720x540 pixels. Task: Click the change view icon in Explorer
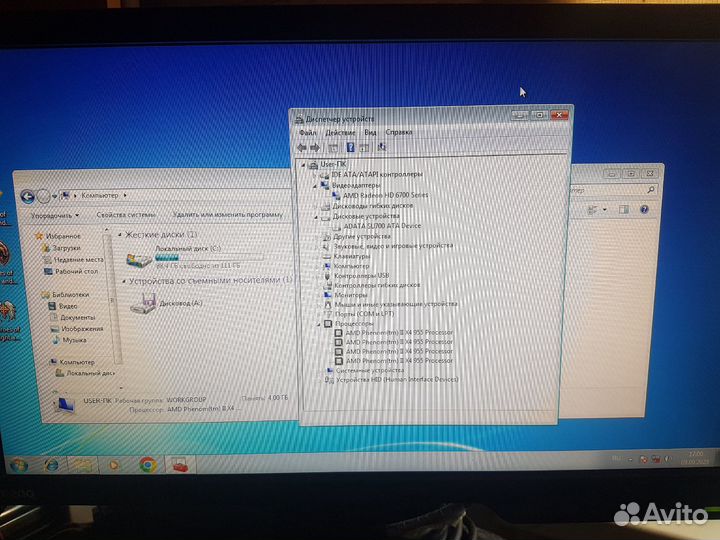pyautogui.click(x=593, y=210)
